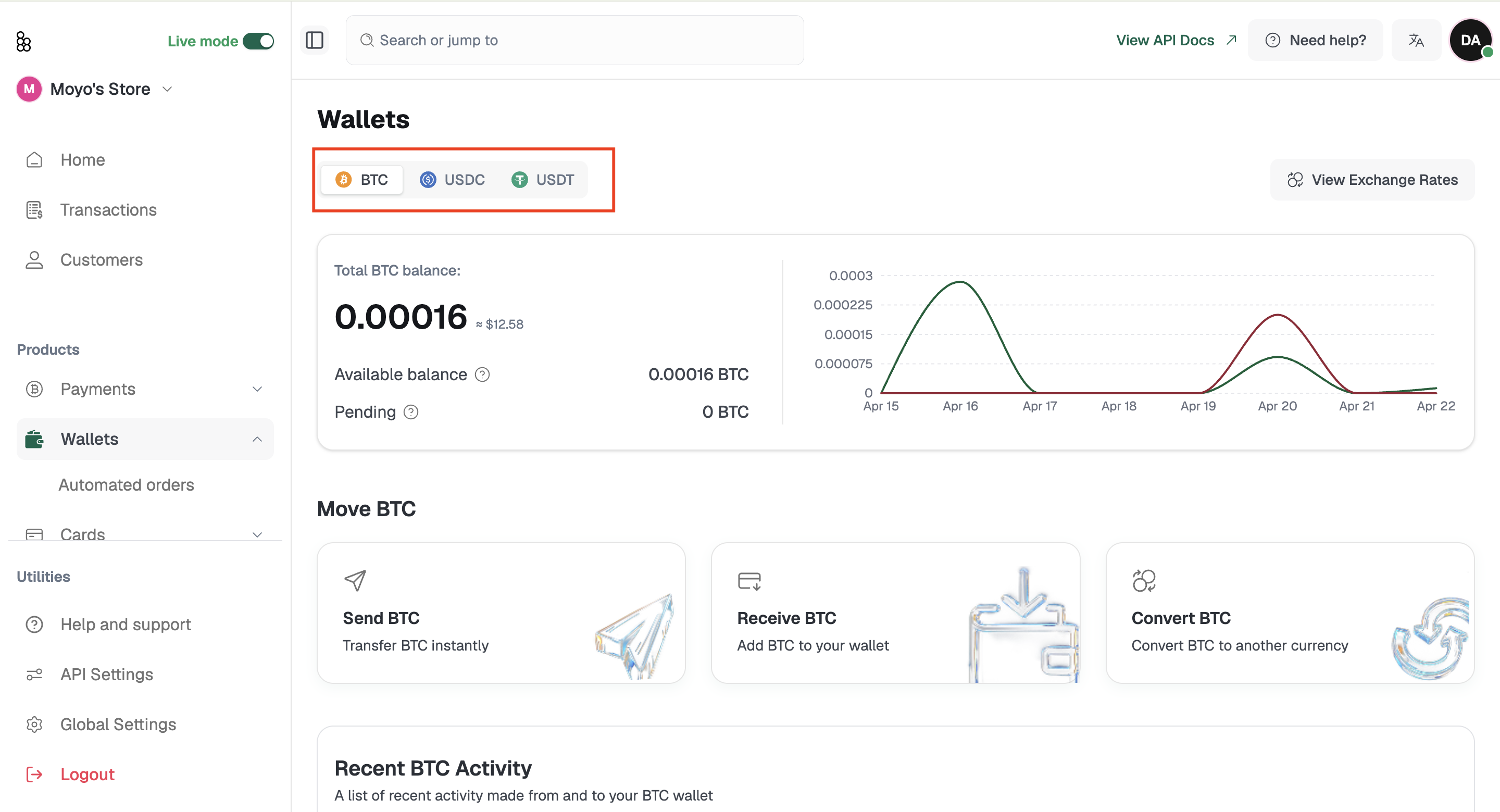Open the Send BTC card
The height and width of the screenshot is (812, 1500).
pos(501,613)
